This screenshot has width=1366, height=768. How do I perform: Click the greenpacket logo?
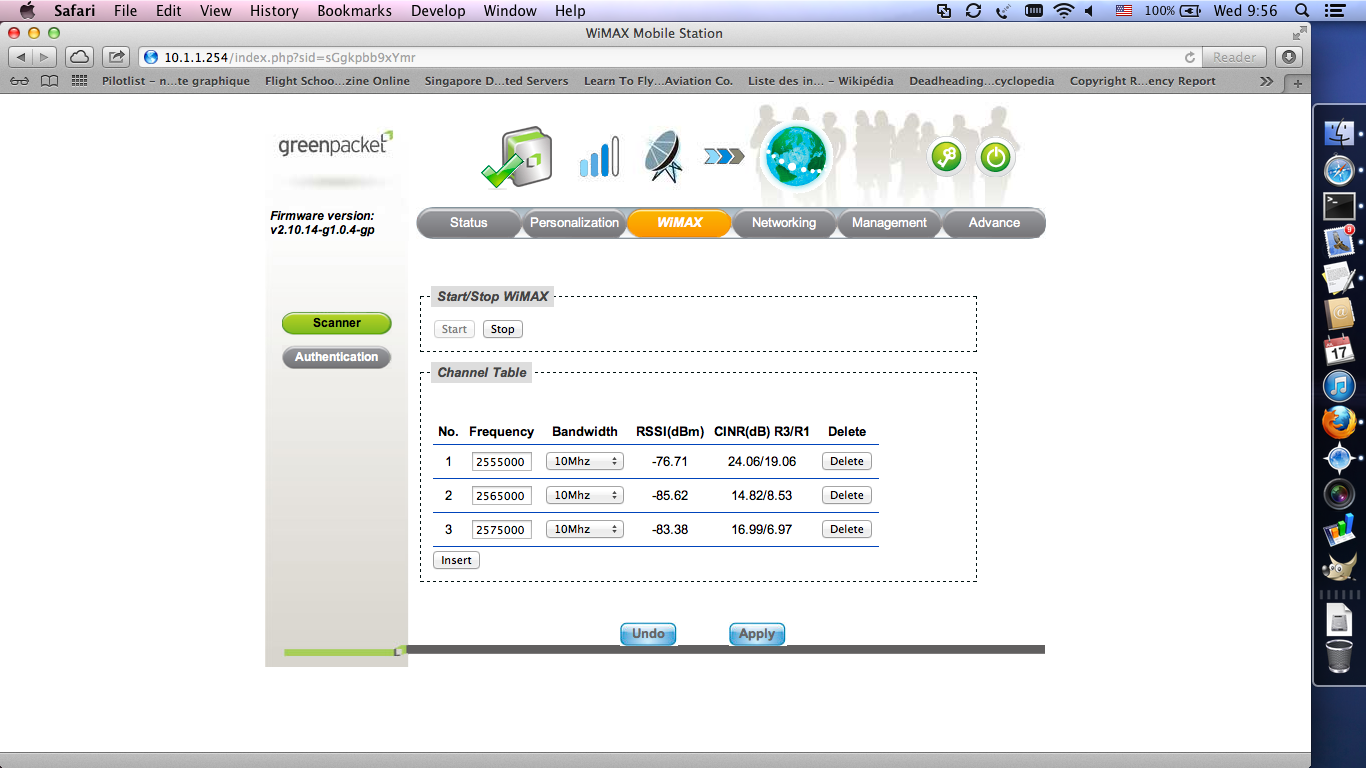pyautogui.click(x=336, y=144)
